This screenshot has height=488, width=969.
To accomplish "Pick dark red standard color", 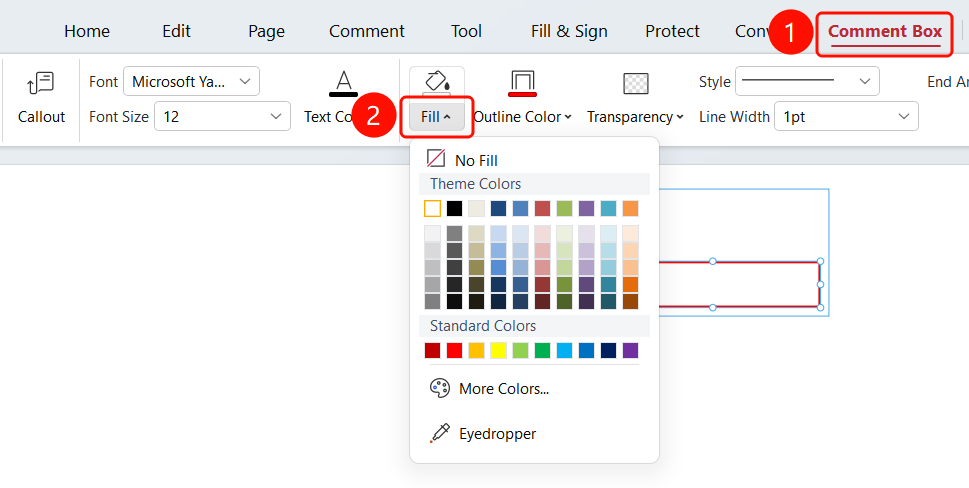I will click(x=433, y=351).
